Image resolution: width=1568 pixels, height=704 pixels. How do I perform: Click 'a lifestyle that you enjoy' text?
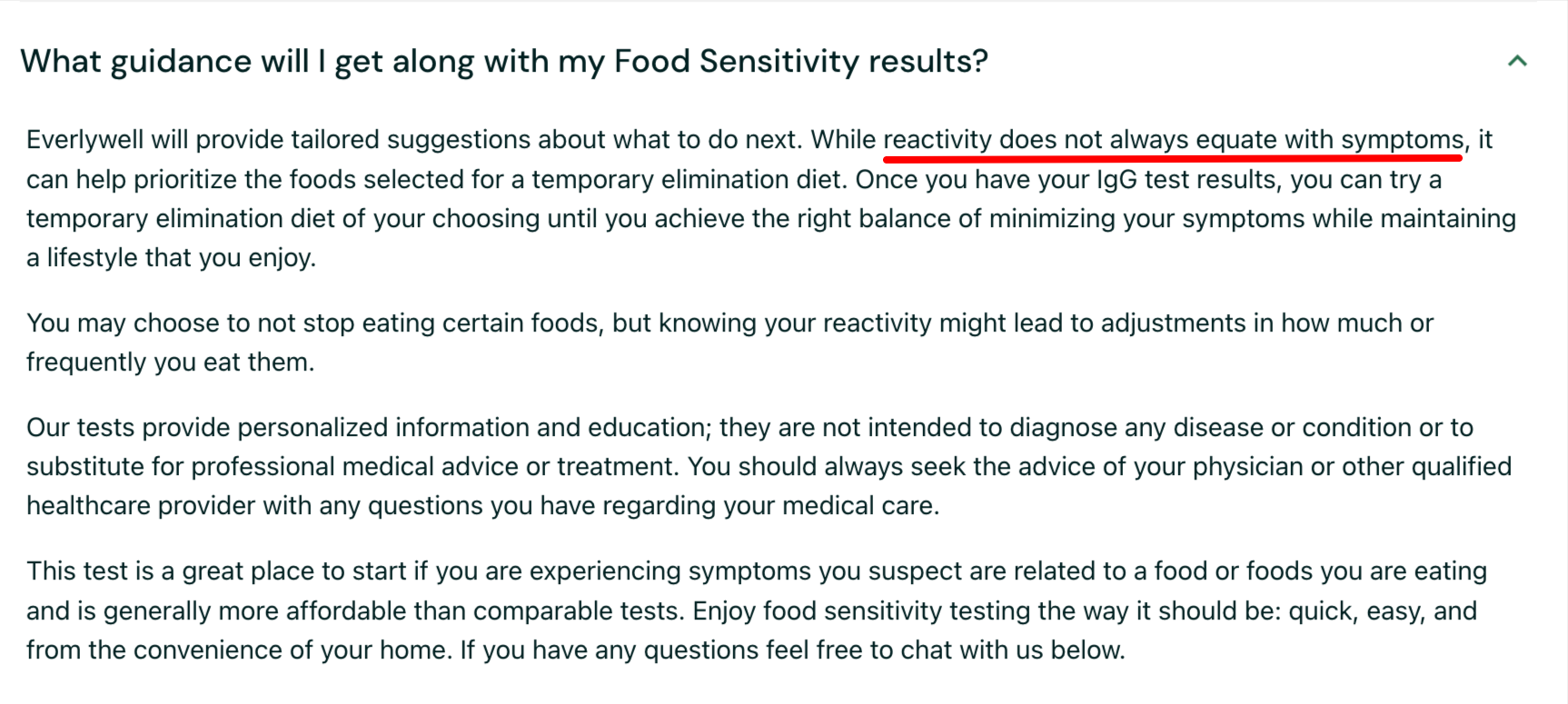[171, 258]
